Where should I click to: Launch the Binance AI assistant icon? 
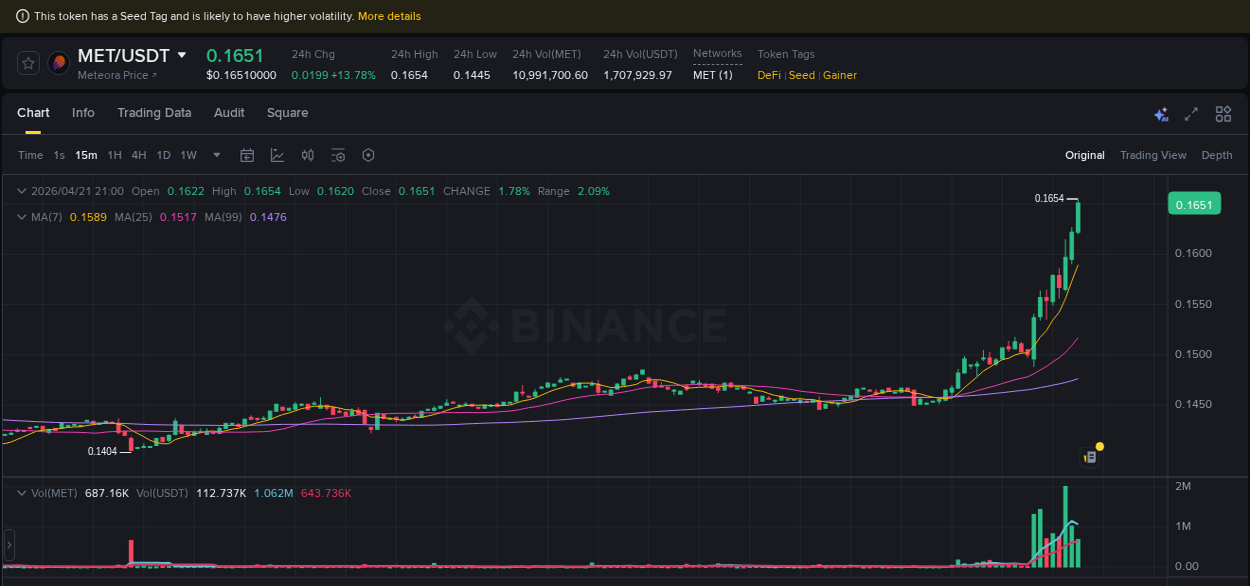pos(1161,114)
